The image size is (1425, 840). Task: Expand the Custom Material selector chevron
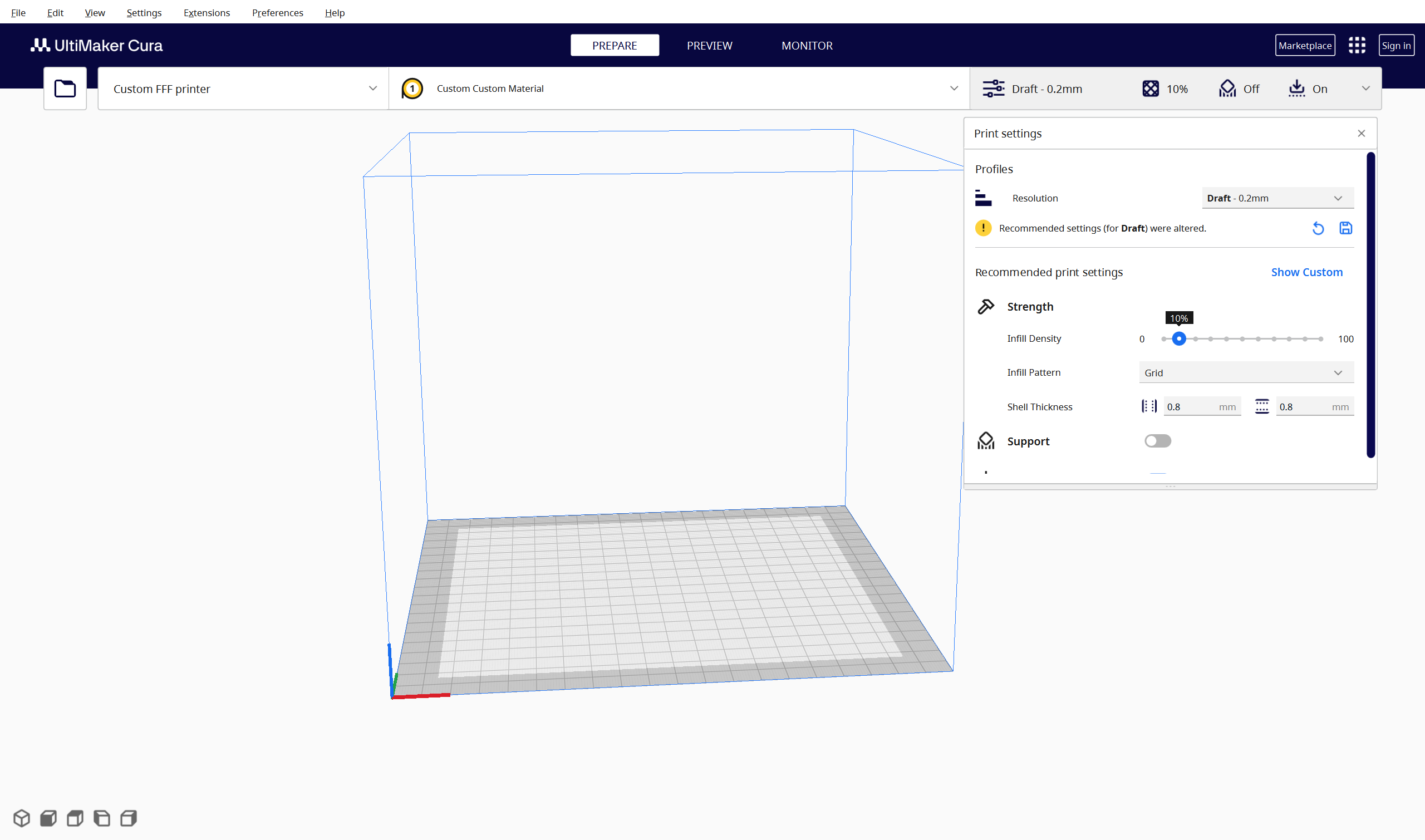pos(954,89)
